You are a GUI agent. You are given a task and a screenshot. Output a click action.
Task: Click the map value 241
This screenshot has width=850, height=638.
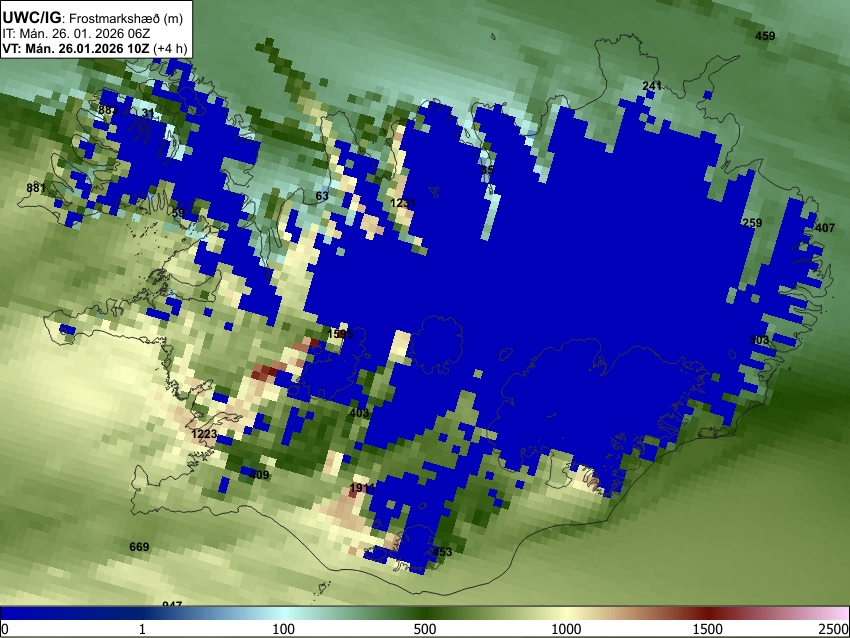click(x=652, y=86)
